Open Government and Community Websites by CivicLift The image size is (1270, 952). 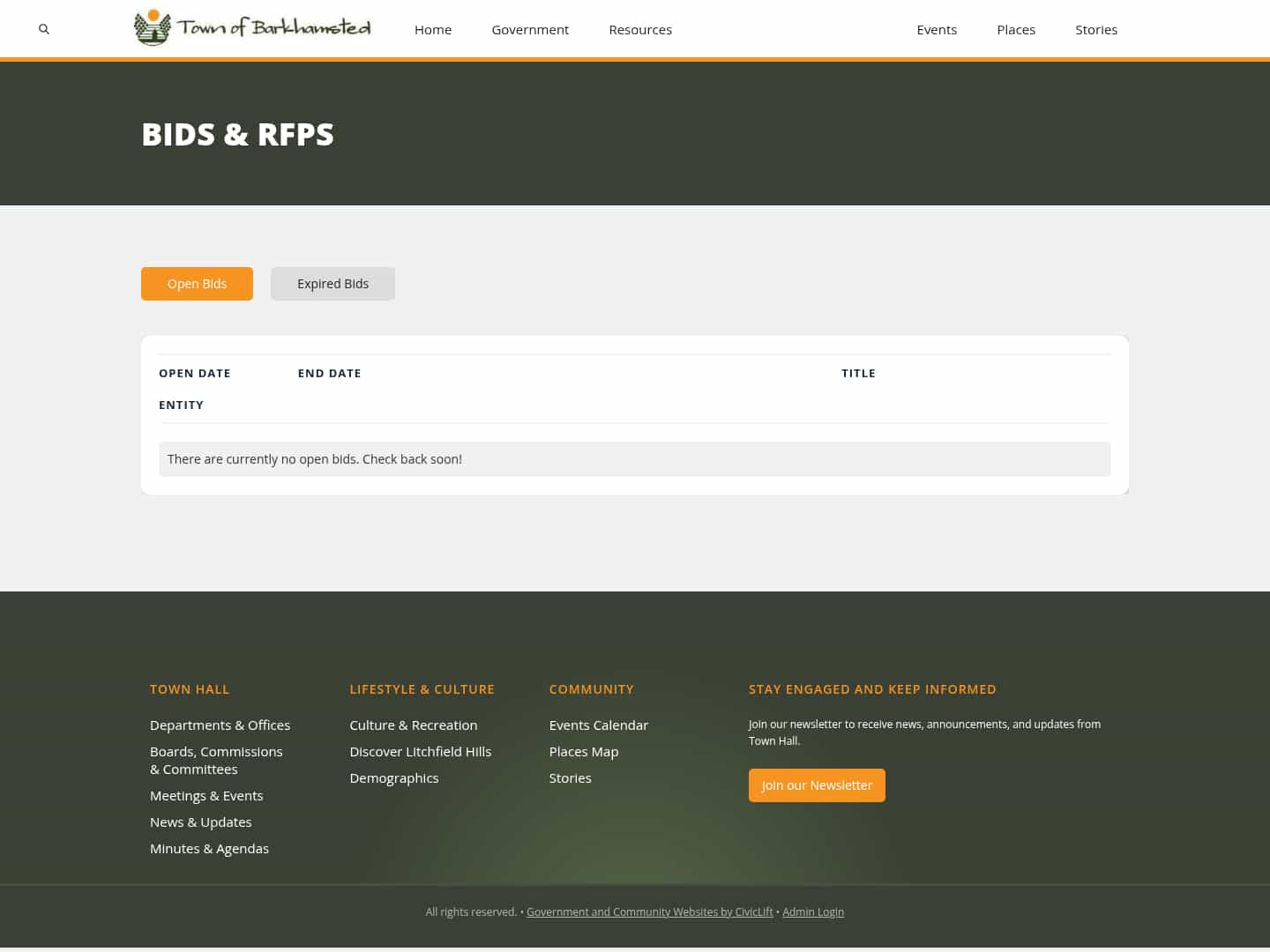pyautogui.click(x=650, y=911)
